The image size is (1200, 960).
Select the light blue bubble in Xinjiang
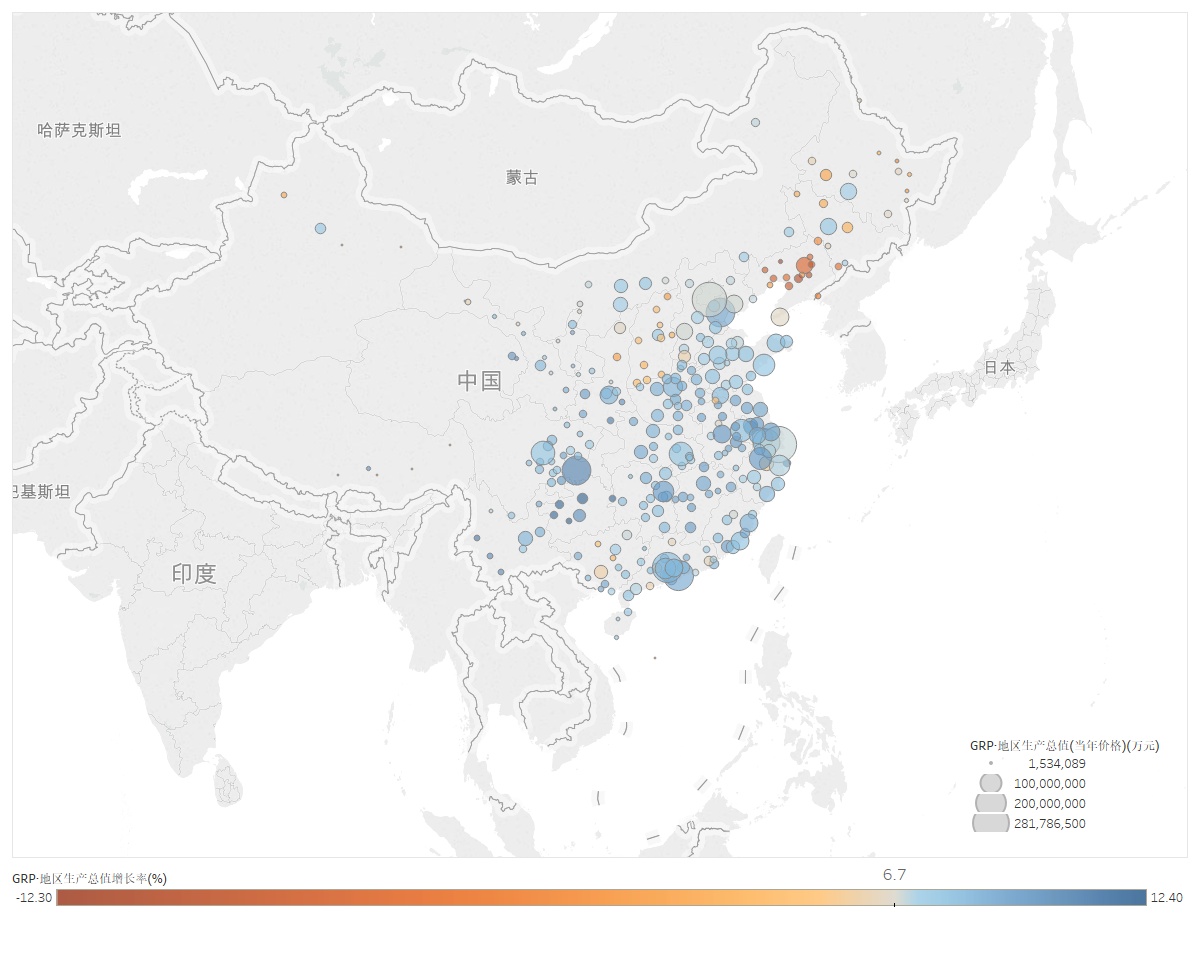tap(320, 228)
